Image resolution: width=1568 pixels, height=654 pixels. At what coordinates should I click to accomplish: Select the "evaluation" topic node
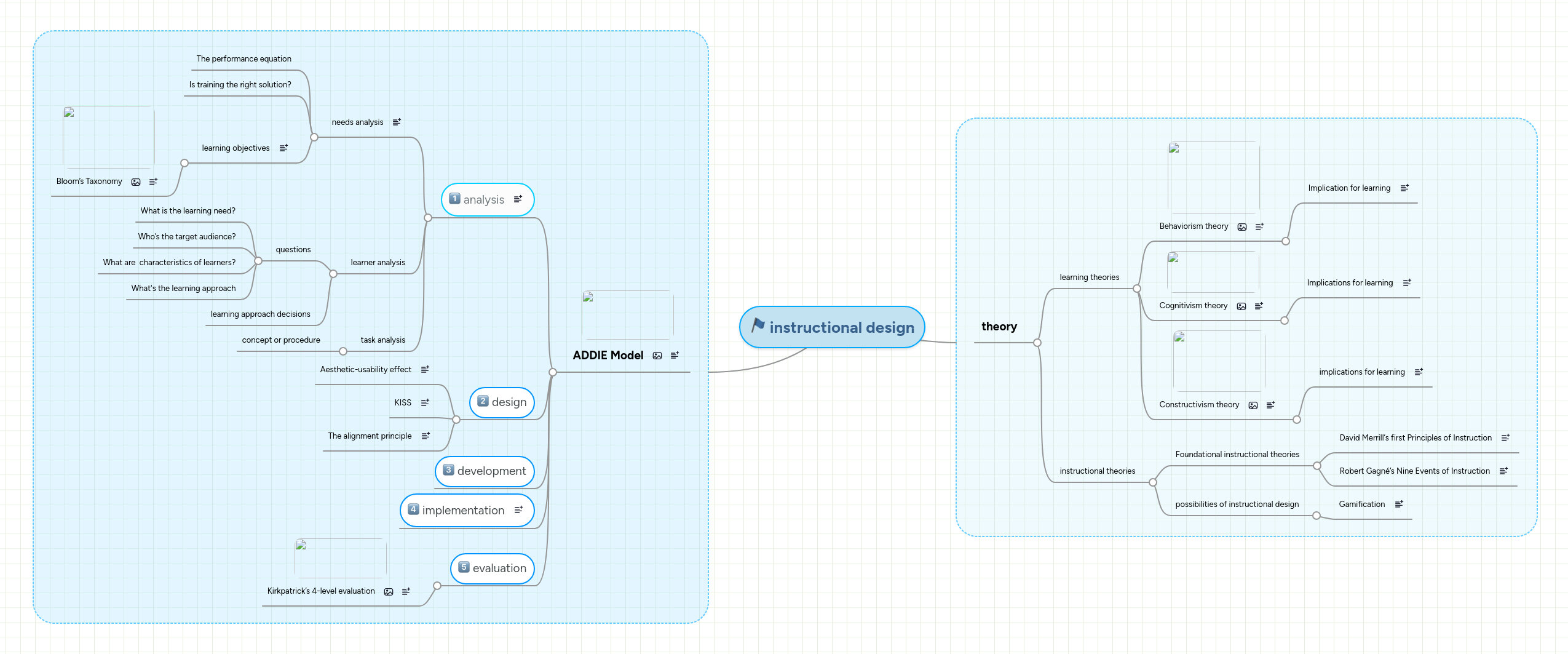tap(492, 568)
